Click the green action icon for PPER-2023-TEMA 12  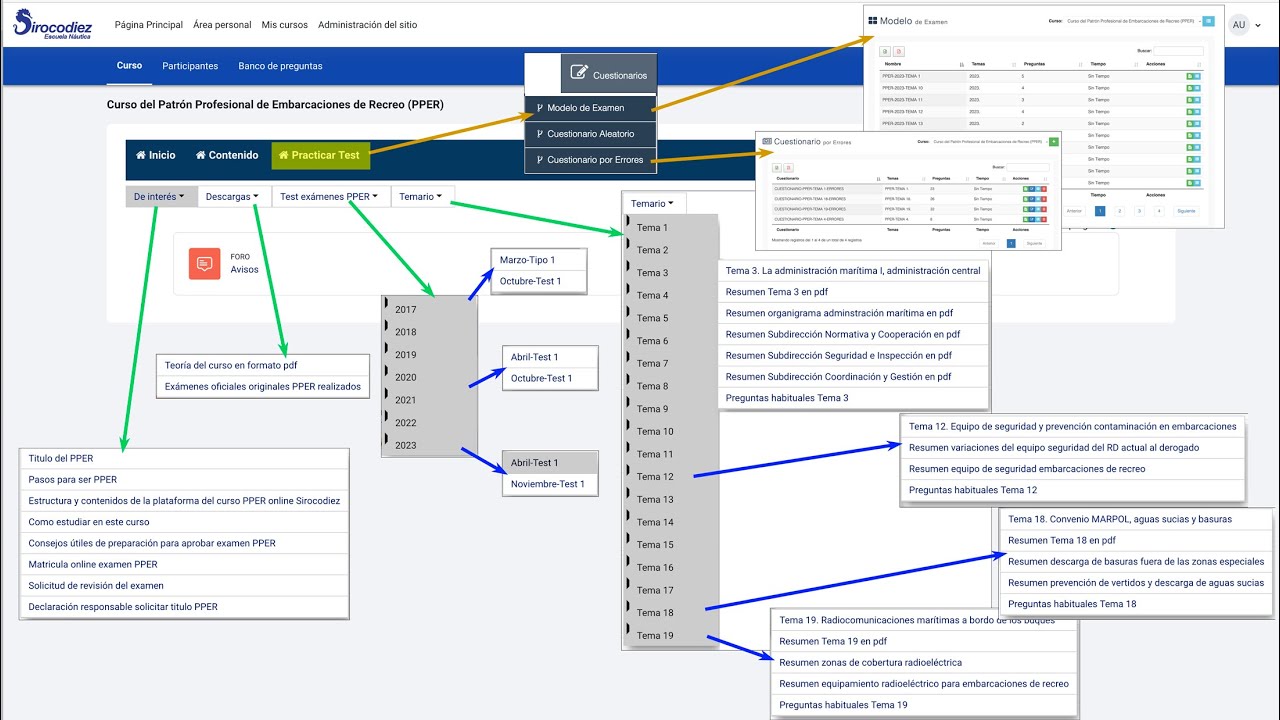(x=1189, y=111)
